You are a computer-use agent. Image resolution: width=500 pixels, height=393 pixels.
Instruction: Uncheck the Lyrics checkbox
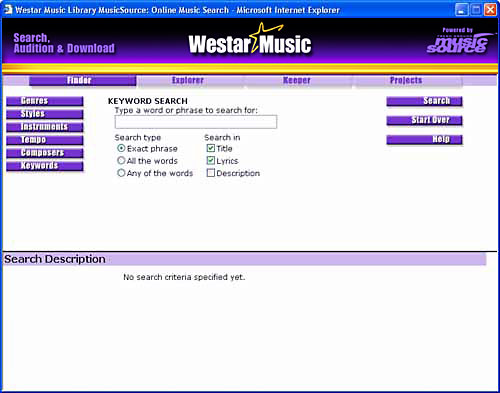pyautogui.click(x=210, y=160)
